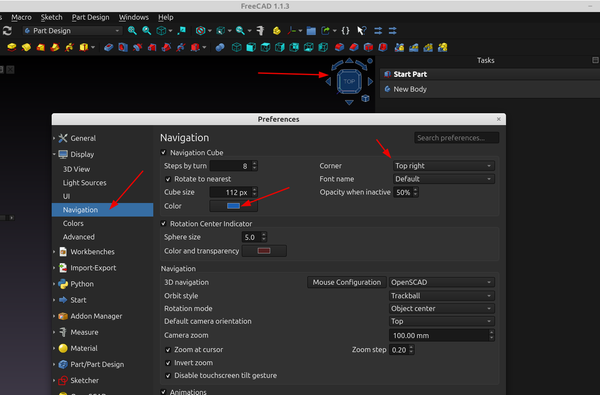The width and height of the screenshot is (600, 395).
Task: Select Sketcher in preferences tree
Action: click(x=85, y=380)
